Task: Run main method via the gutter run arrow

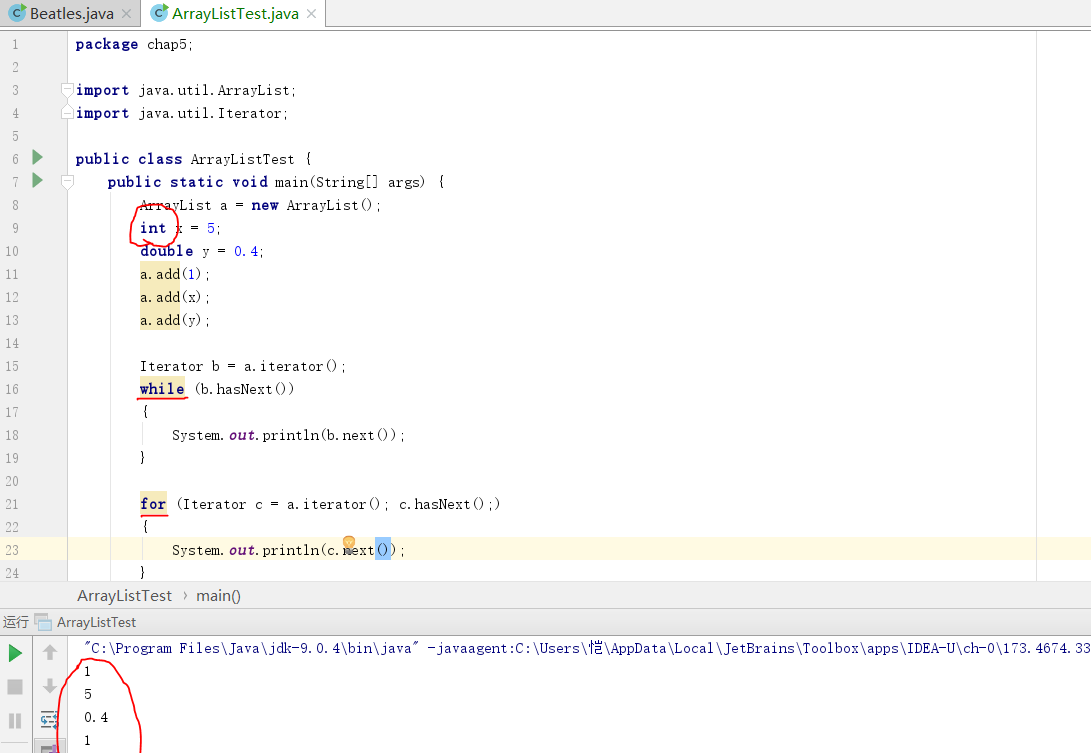Action: click(x=38, y=181)
